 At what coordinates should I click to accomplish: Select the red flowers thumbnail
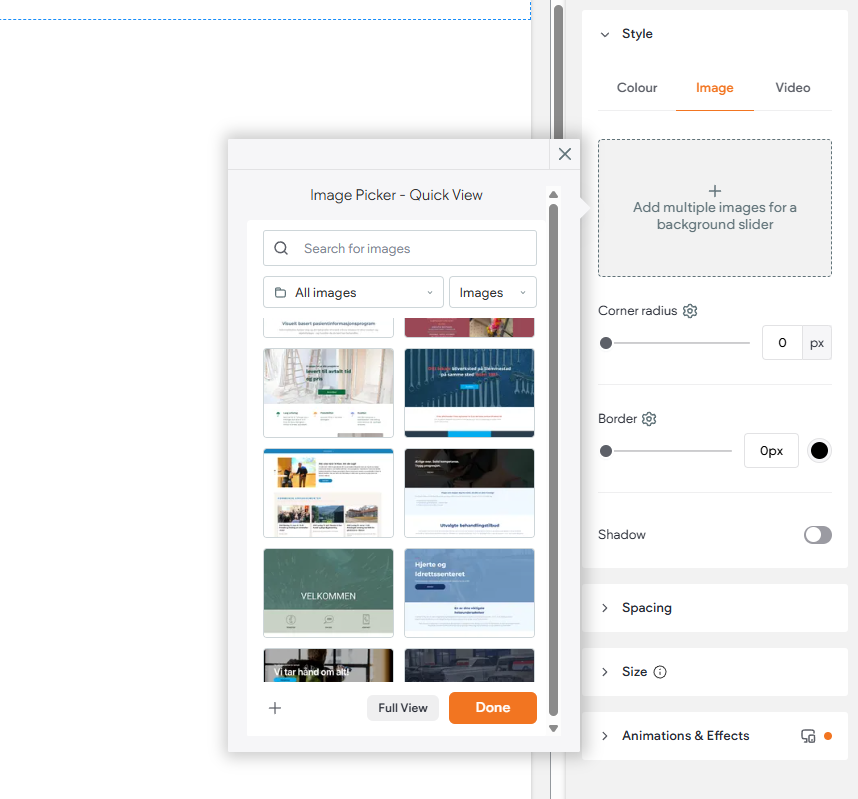(x=469, y=327)
